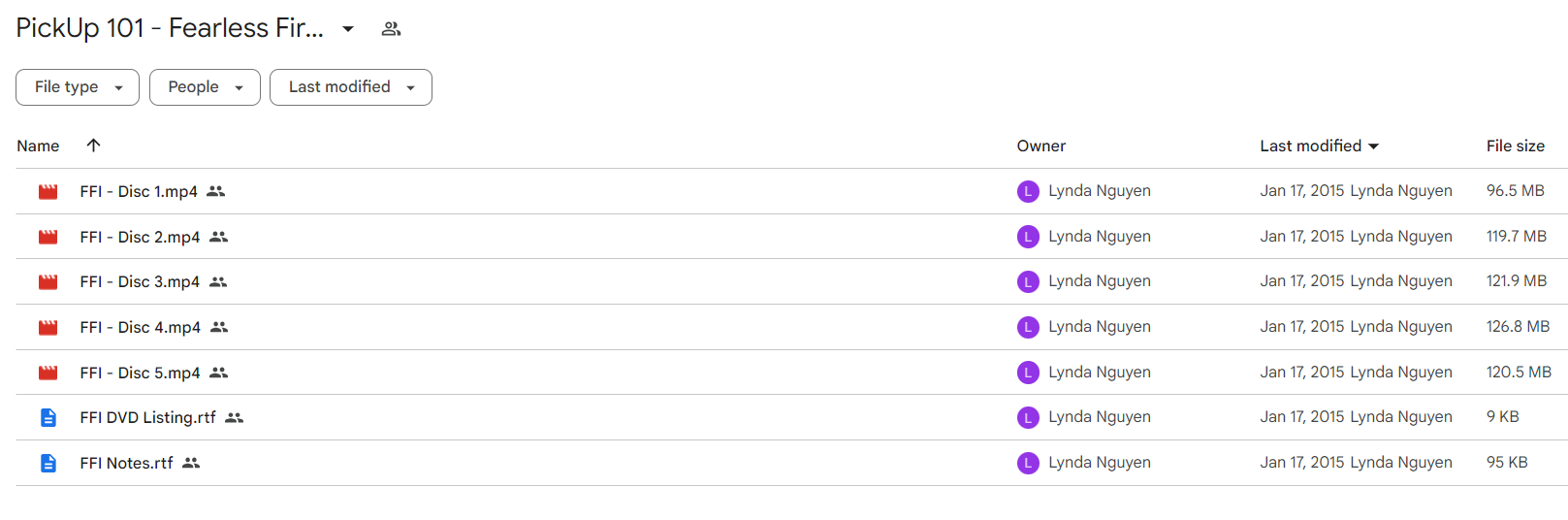1568x520 pixels.
Task: Reverse name sort using the up arrow
Action: click(93, 146)
